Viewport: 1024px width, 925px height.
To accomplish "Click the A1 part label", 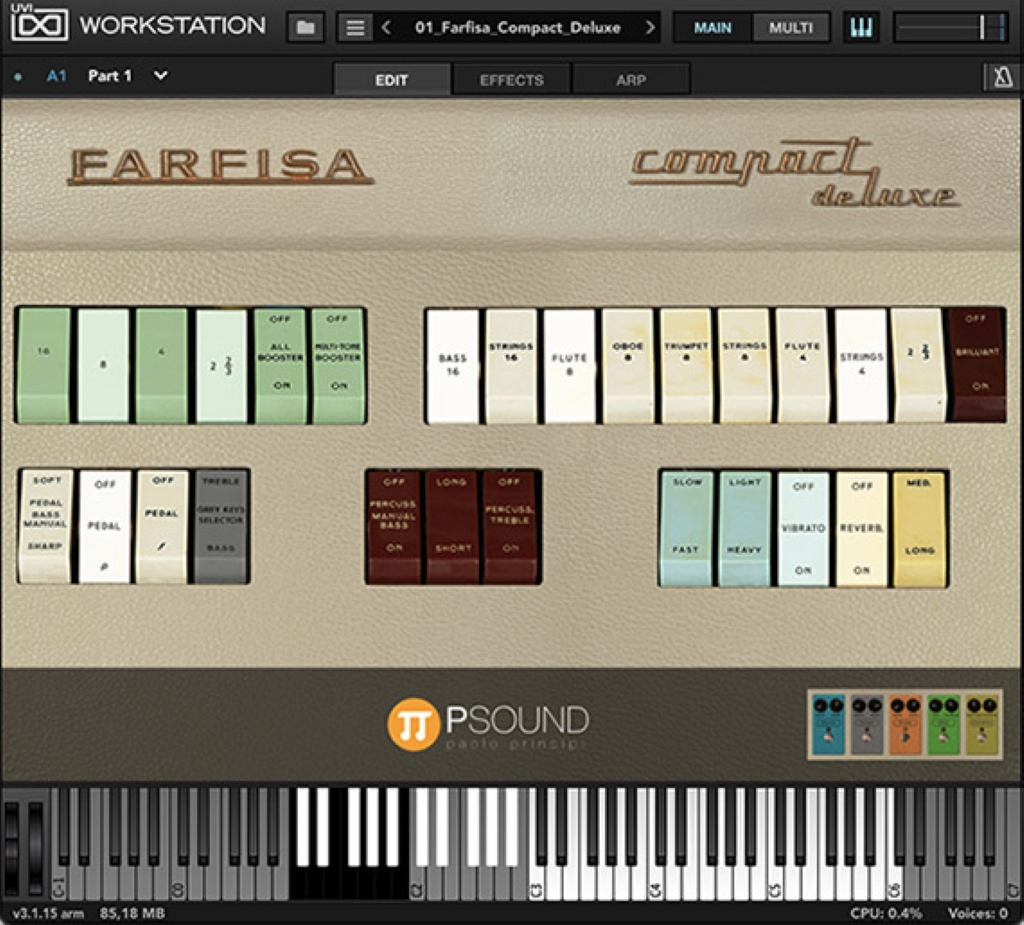I will (x=57, y=76).
